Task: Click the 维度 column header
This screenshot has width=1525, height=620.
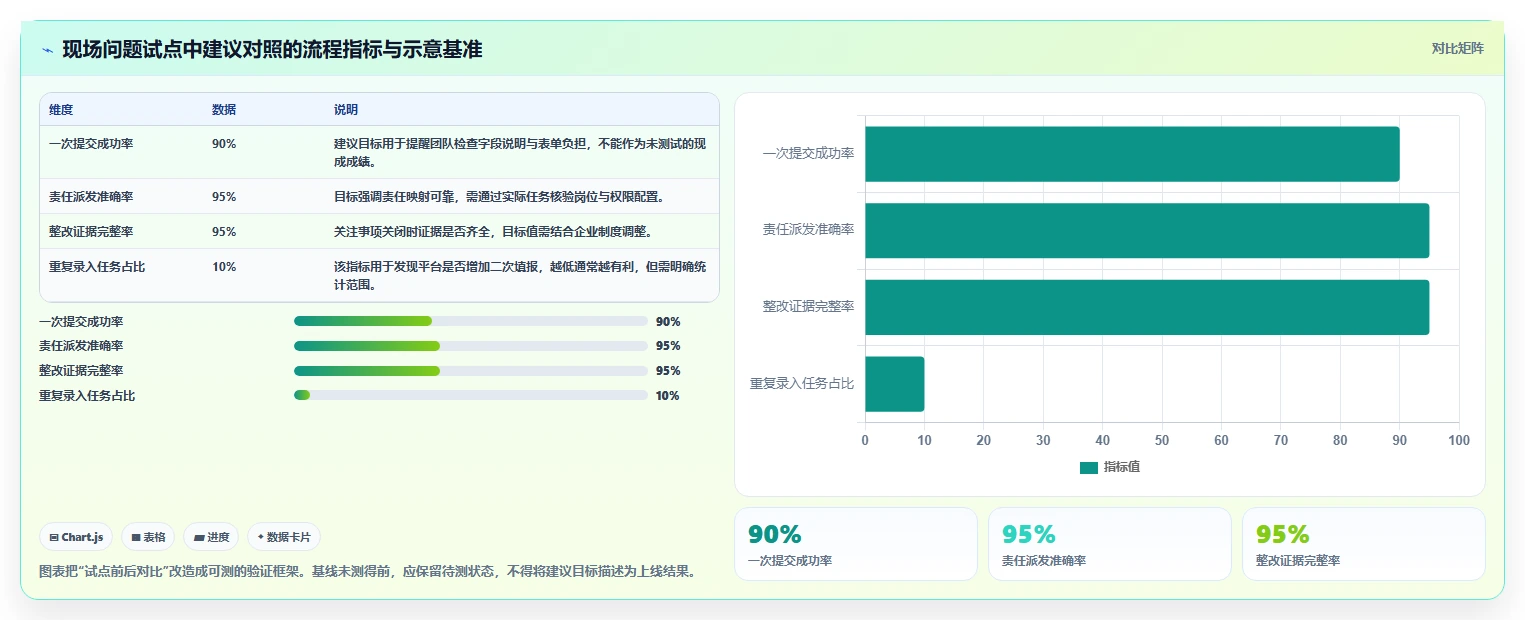Action: pyautogui.click(x=61, y=110)
